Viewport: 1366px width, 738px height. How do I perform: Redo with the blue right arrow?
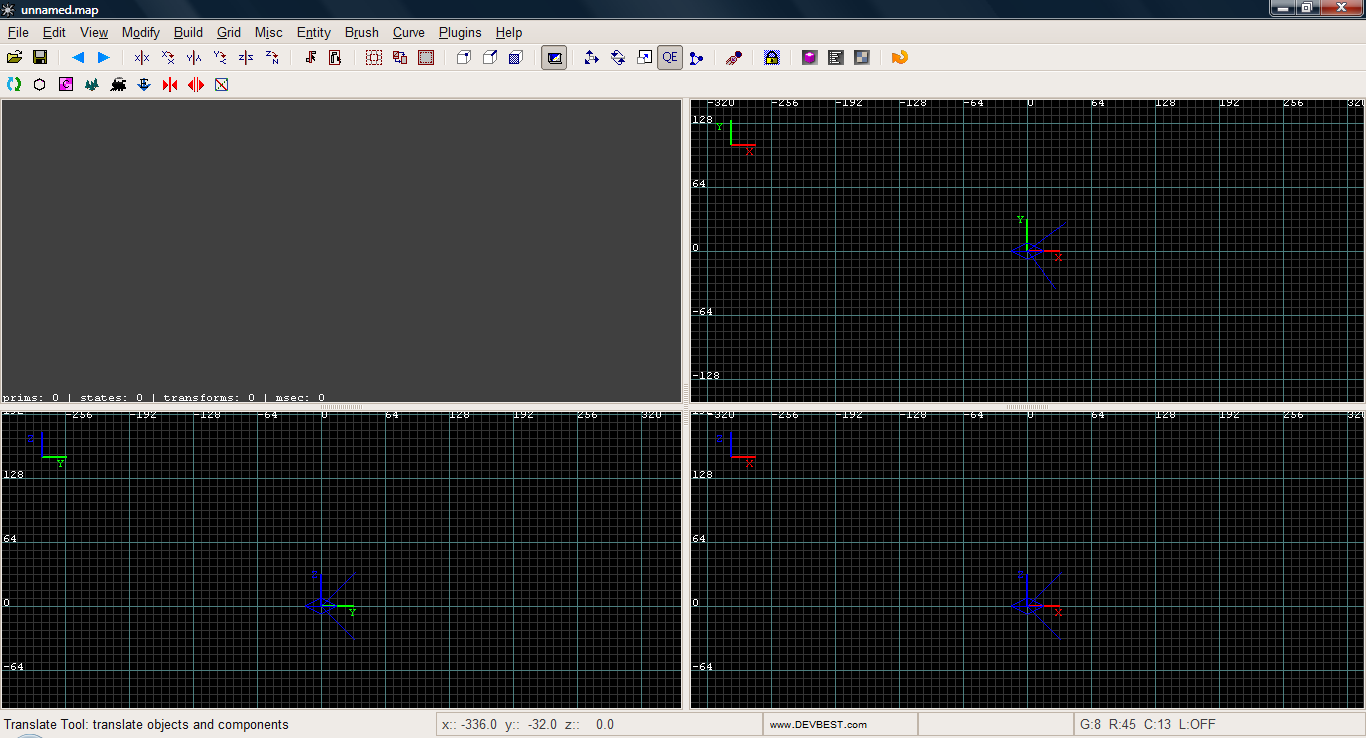pyautogui.click(x=103, y=58)
